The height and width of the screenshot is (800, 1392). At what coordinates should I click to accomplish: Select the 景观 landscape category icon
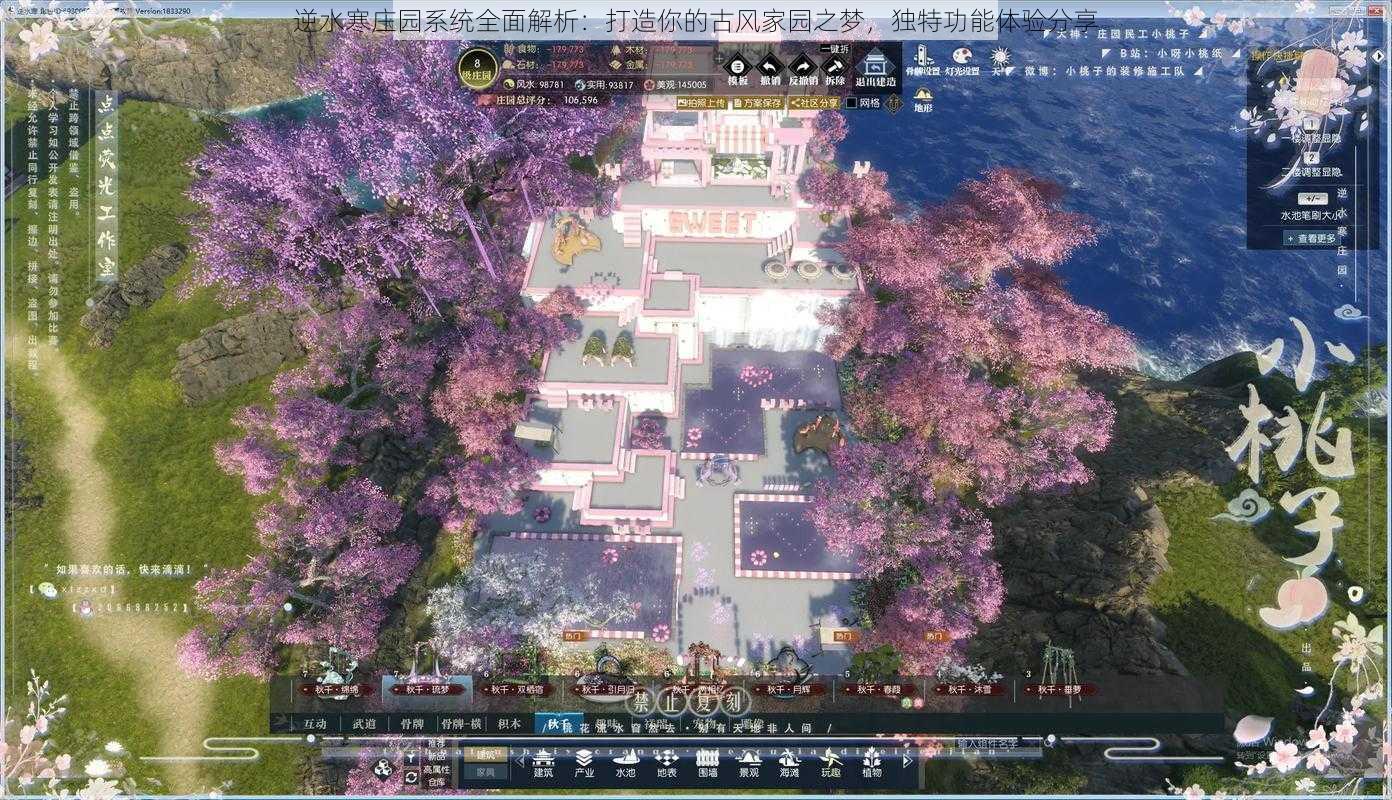[x=748, y=764]
